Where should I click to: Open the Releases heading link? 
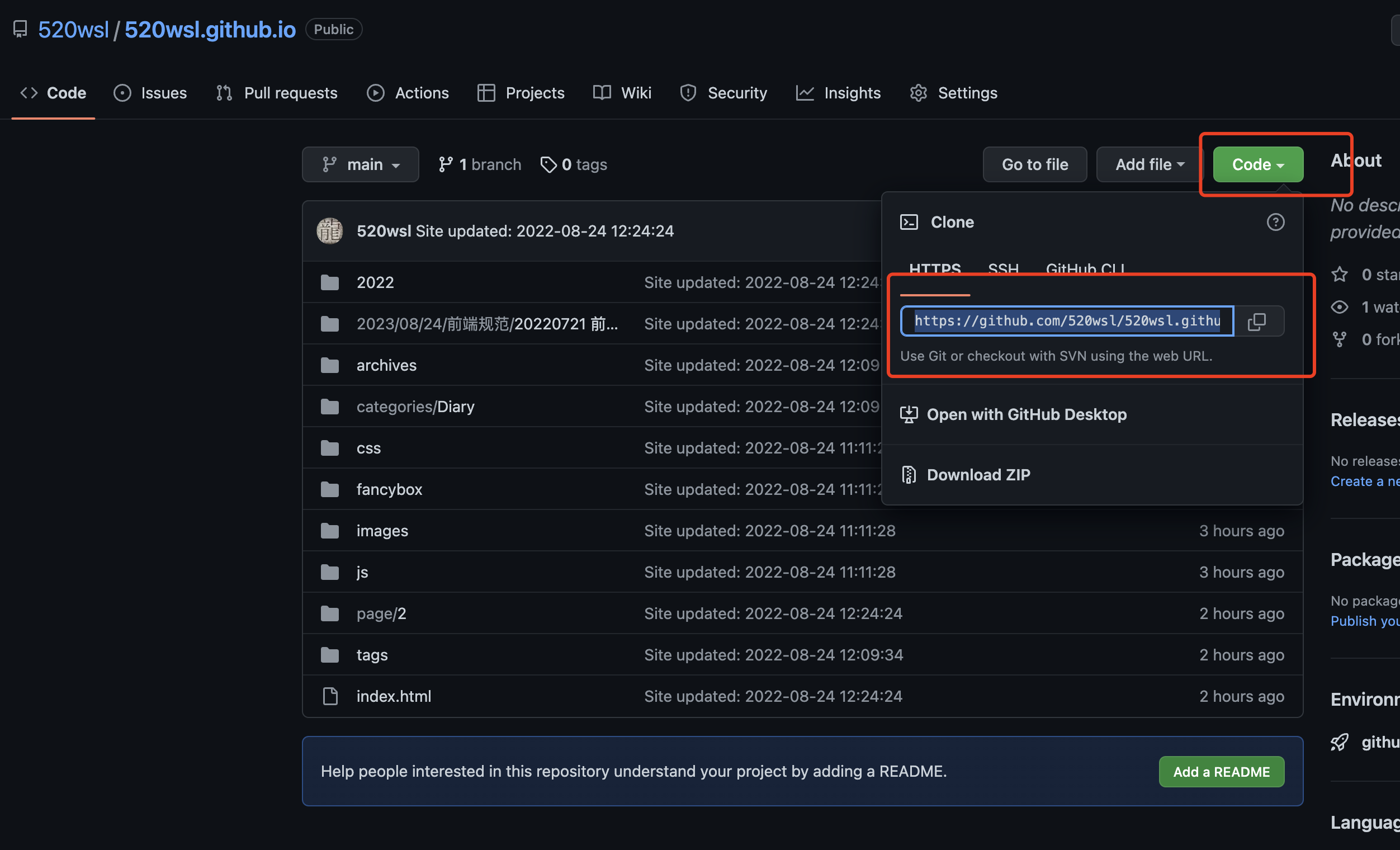click(x=1365, y=420)
